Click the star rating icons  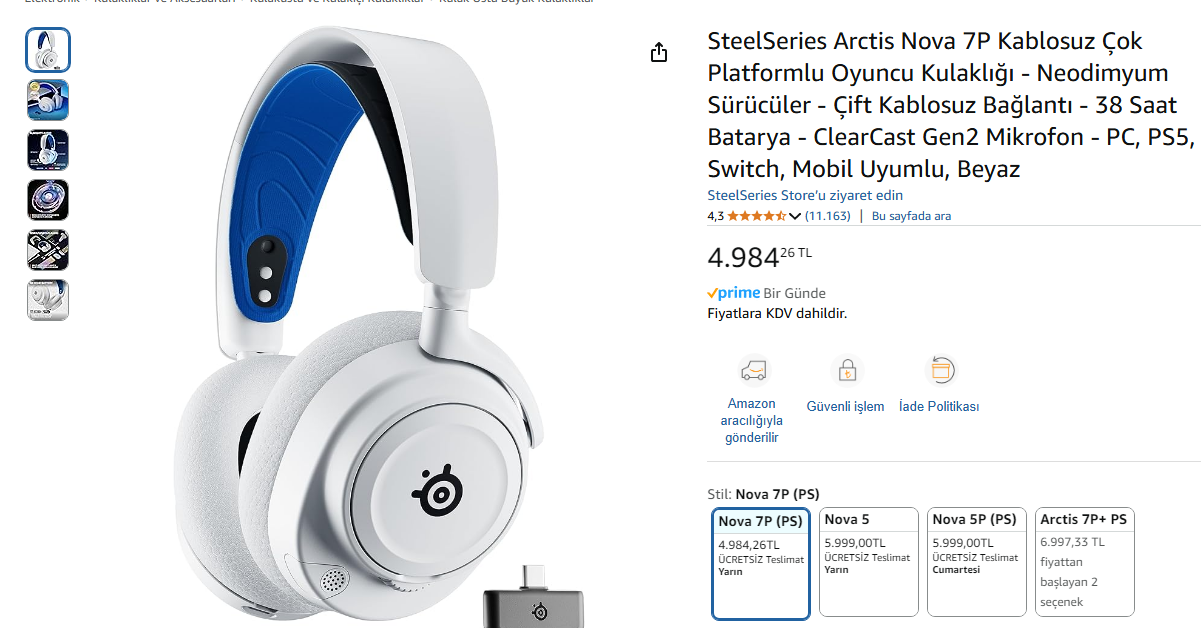757,216
